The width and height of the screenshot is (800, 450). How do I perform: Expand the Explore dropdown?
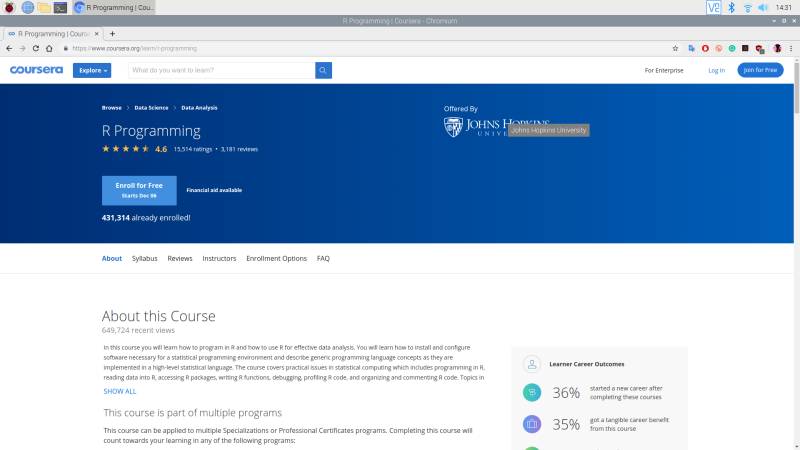(92, 70)
